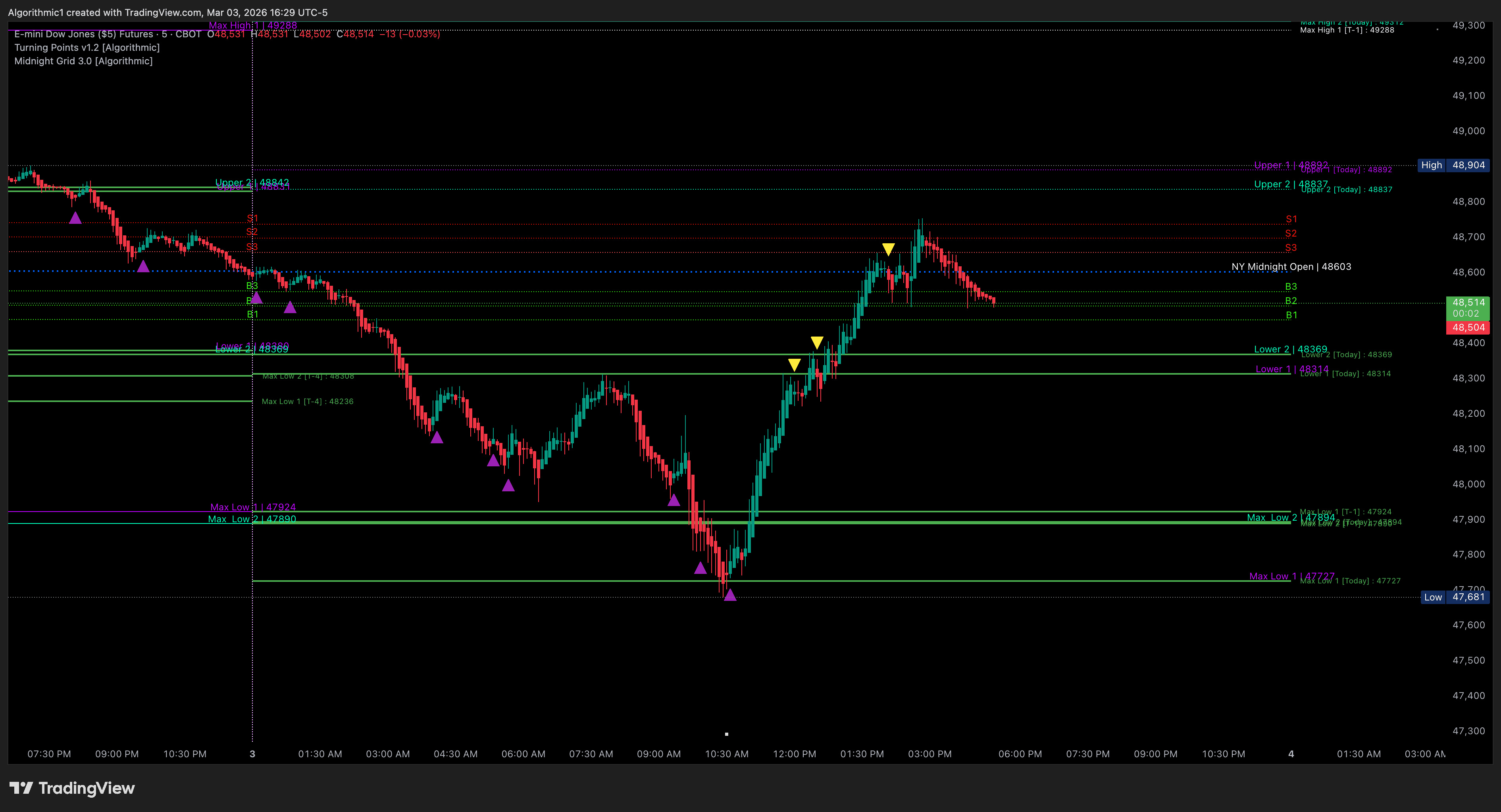Select the yellow triangle just above Lower 2 line
The image size is (1501, 812).
pyautogui.click(x=817, y=342)
